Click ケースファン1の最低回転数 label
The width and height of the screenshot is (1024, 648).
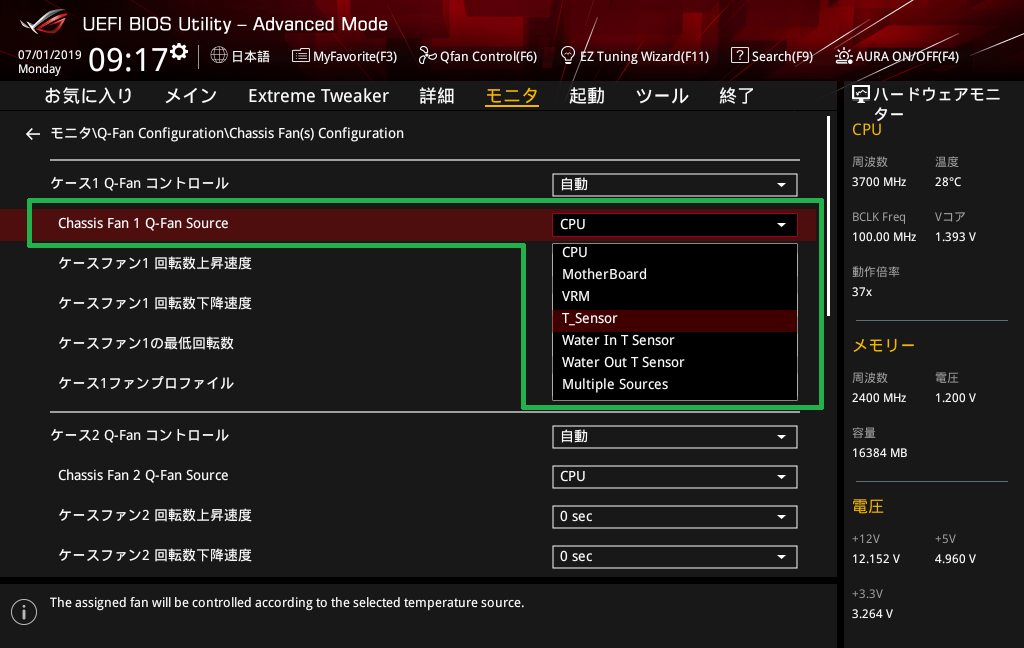[x=146, y=343]
